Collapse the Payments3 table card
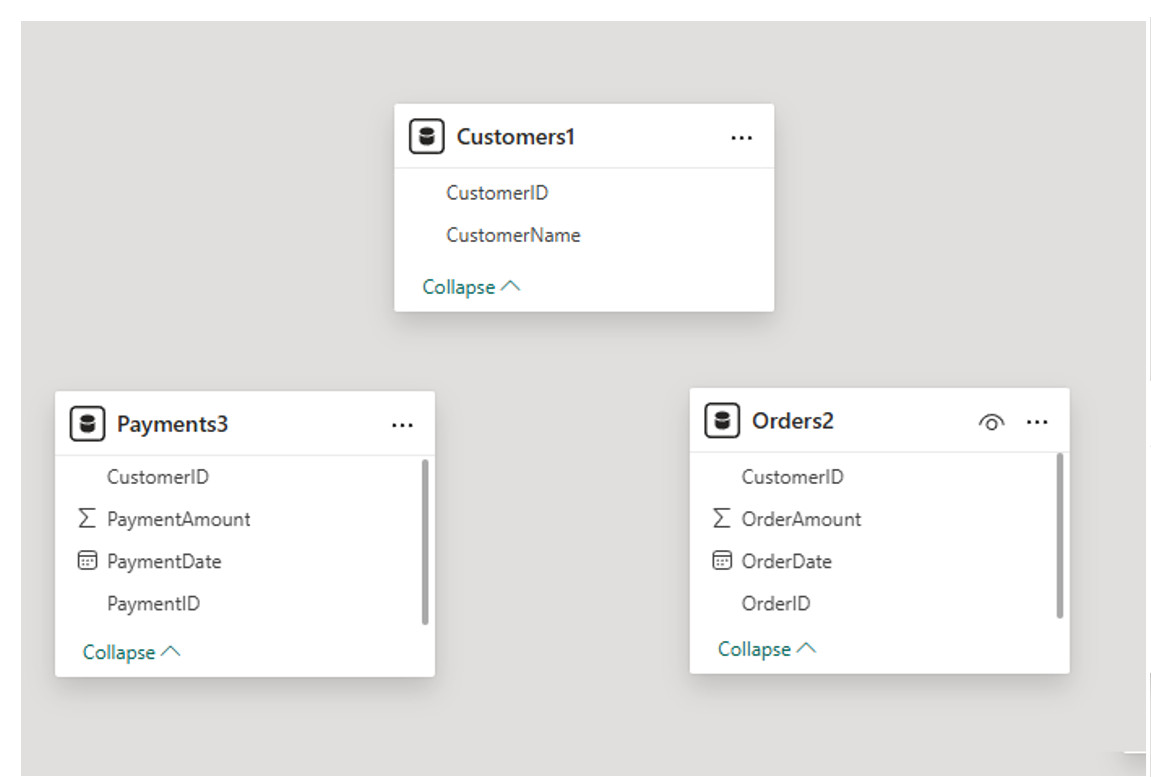This screenshot has width=1151, height=777. (131, 652)
